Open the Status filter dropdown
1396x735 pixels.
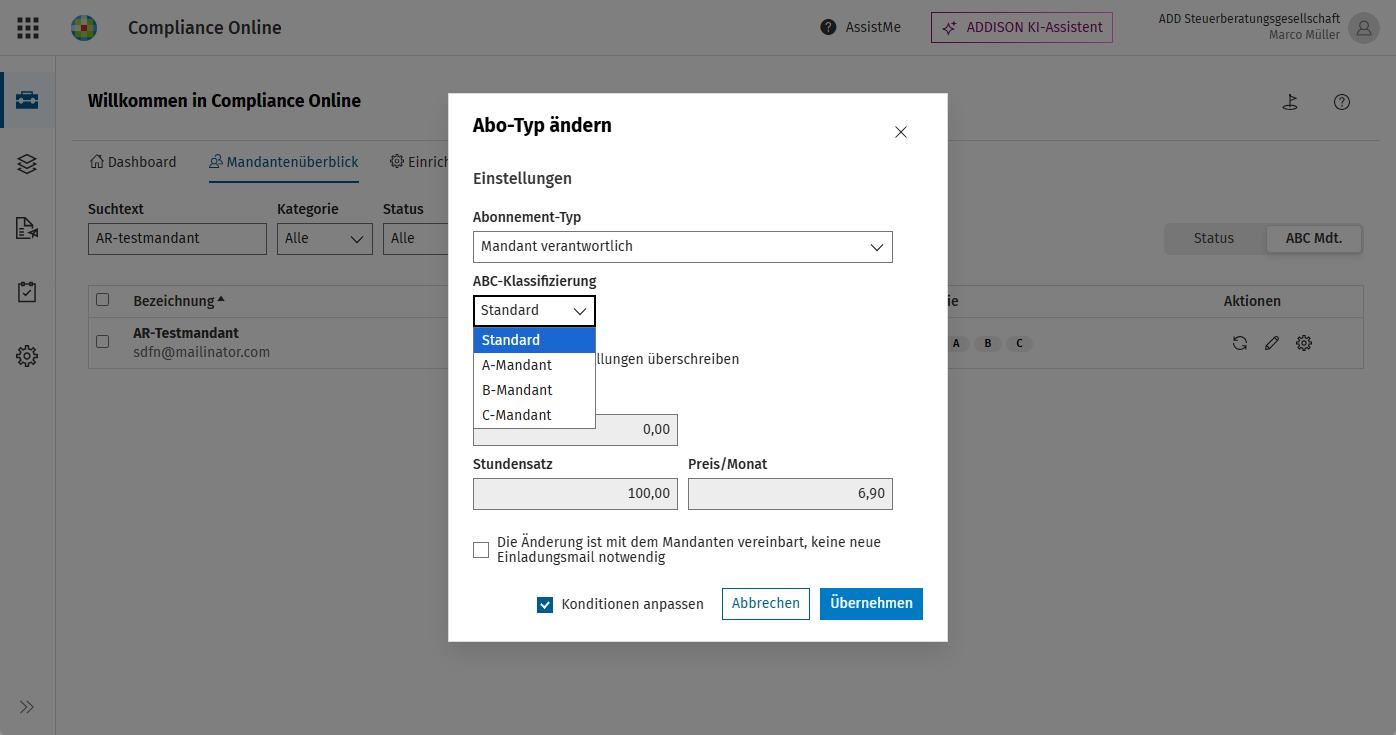tap(415, 238)
